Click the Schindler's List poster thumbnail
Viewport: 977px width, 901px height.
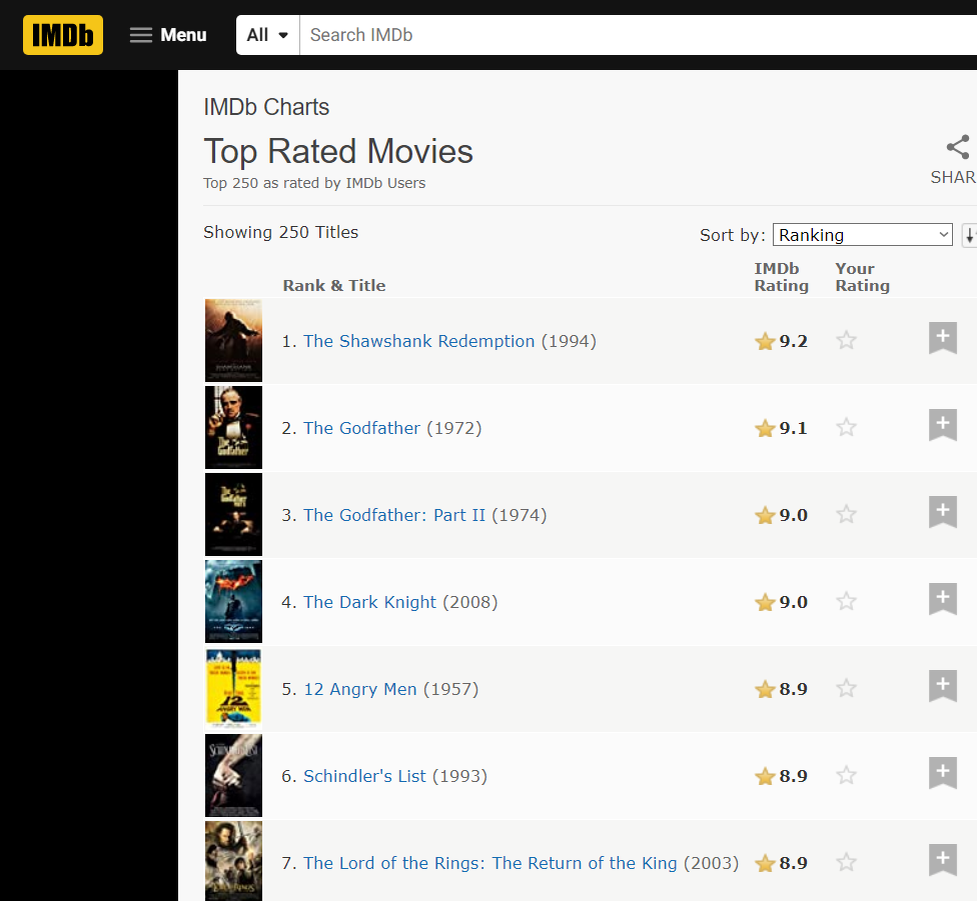234,775
